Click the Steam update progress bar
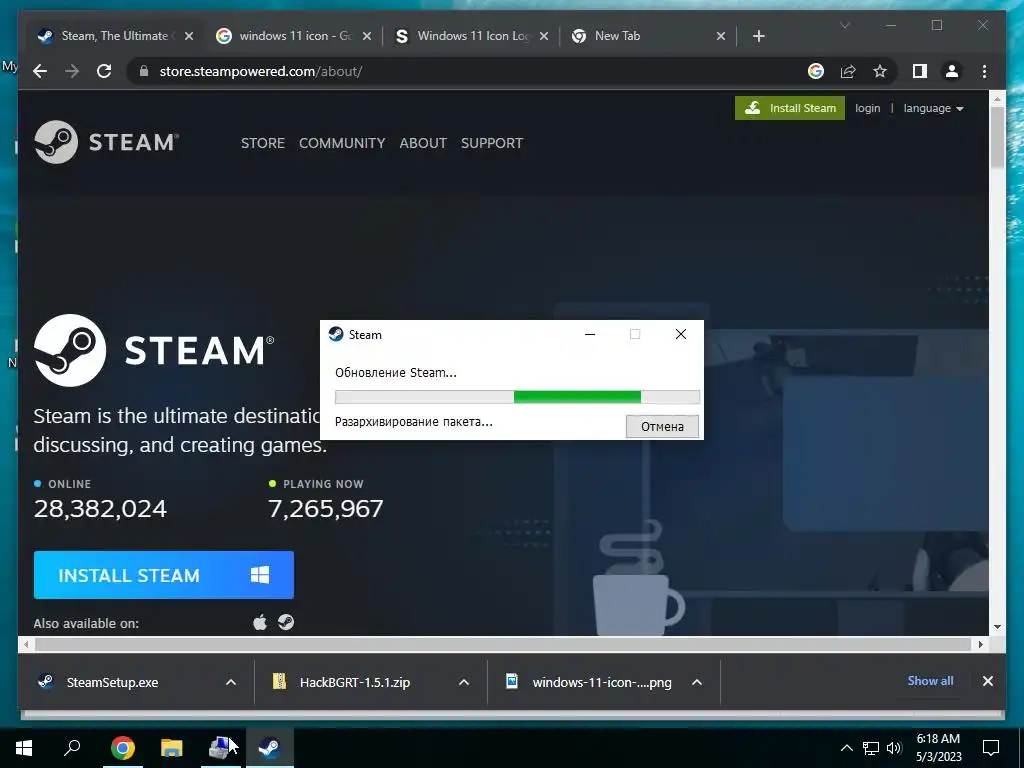1024x768 pixels. (x=517, y=396)
